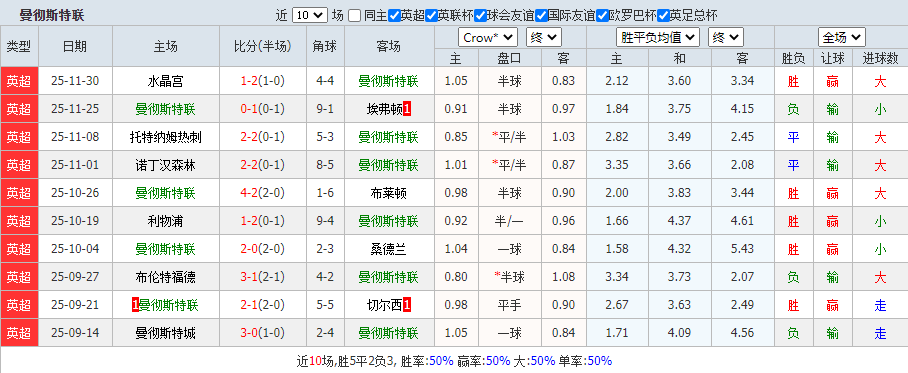
Task: Click handicap 一球 in 桑德兰 row
Action: point(510,249)
